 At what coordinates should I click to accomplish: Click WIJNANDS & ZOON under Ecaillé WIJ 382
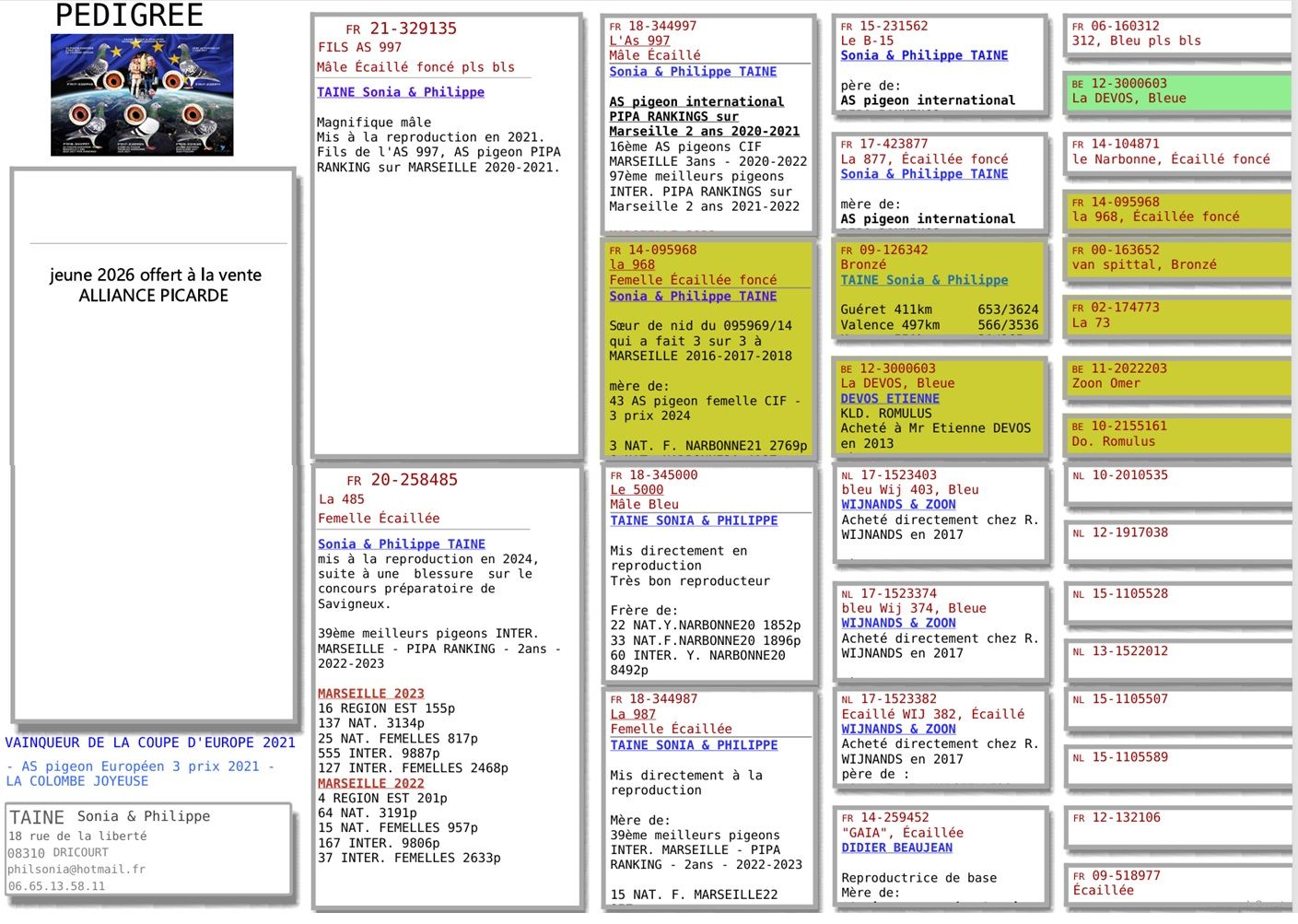coord(898,729)
